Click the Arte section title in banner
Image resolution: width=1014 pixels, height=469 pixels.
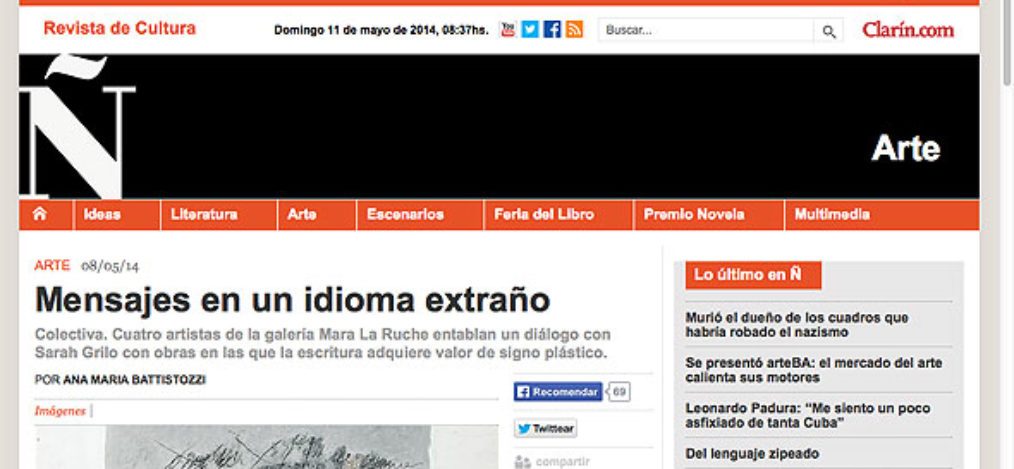tap(905, 149)
